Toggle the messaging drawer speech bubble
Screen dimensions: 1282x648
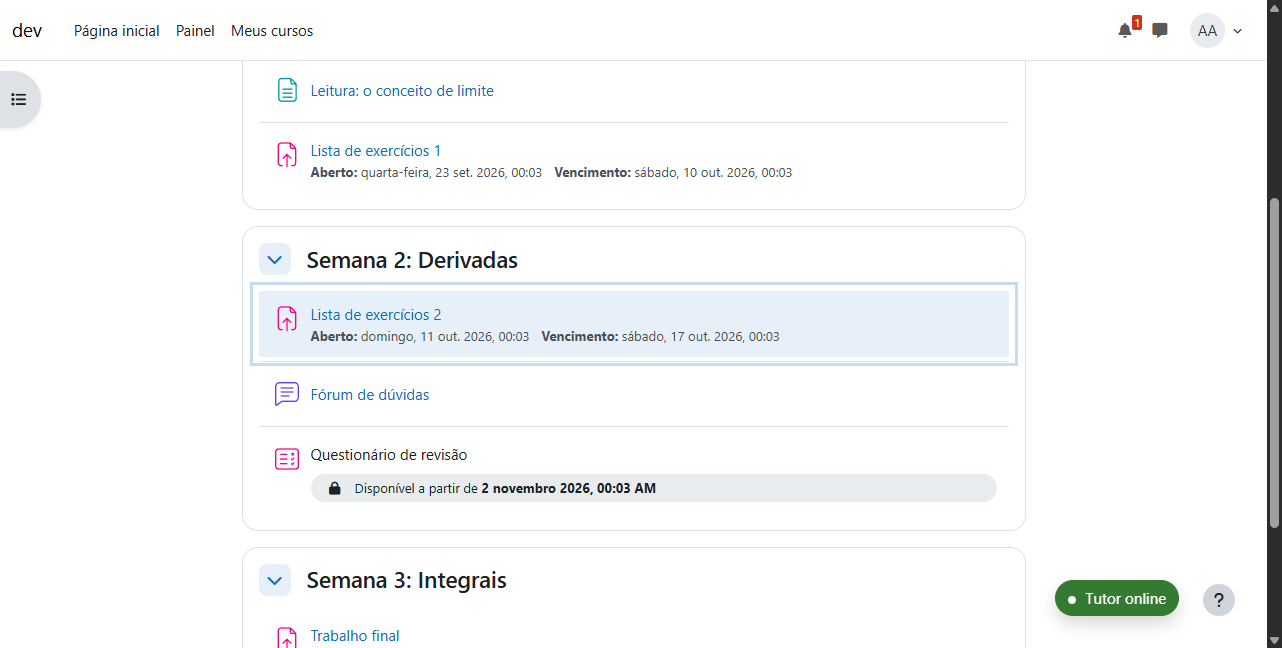(1160, 31)
